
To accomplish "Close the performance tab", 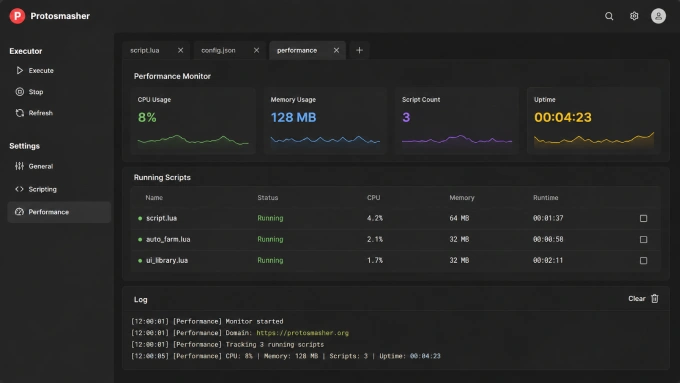I will (x=336, y=50).
